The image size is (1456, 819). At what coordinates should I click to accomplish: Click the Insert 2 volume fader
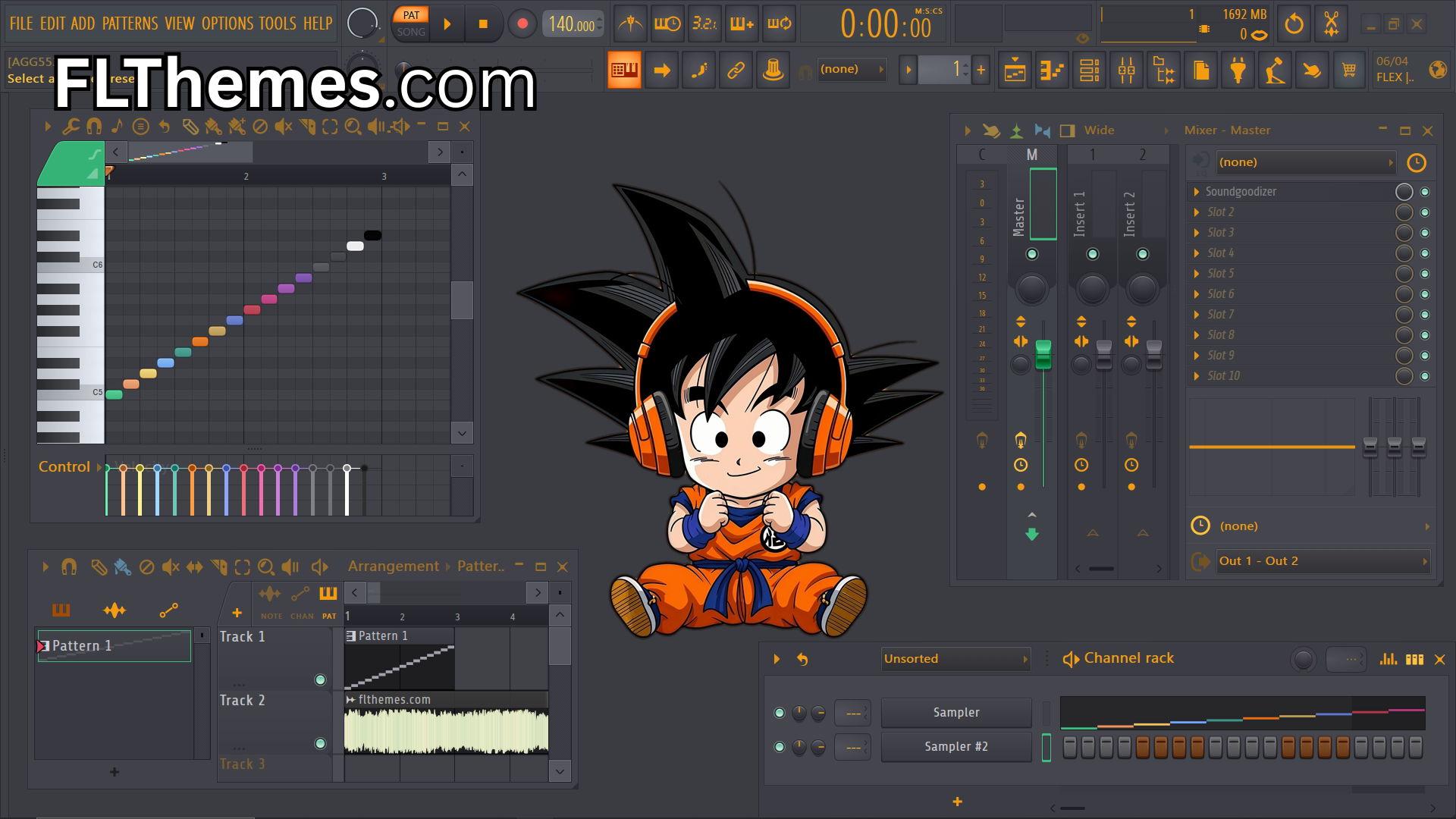tap(1153, 355)
